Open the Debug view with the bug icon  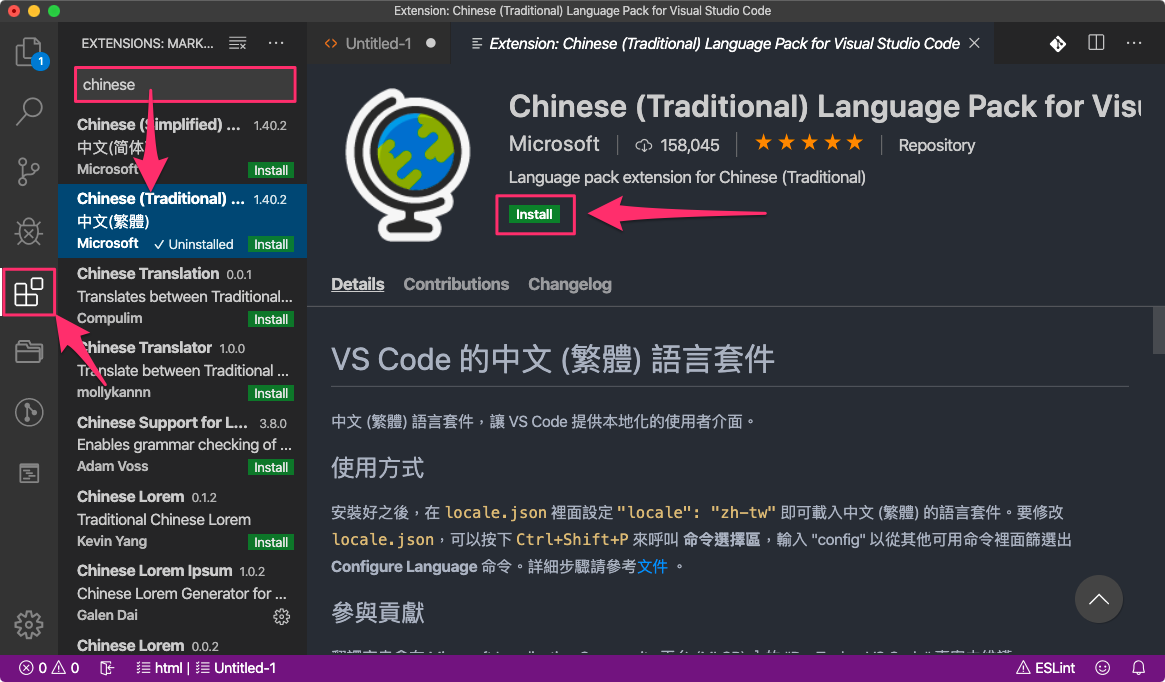tap(29, 231)
